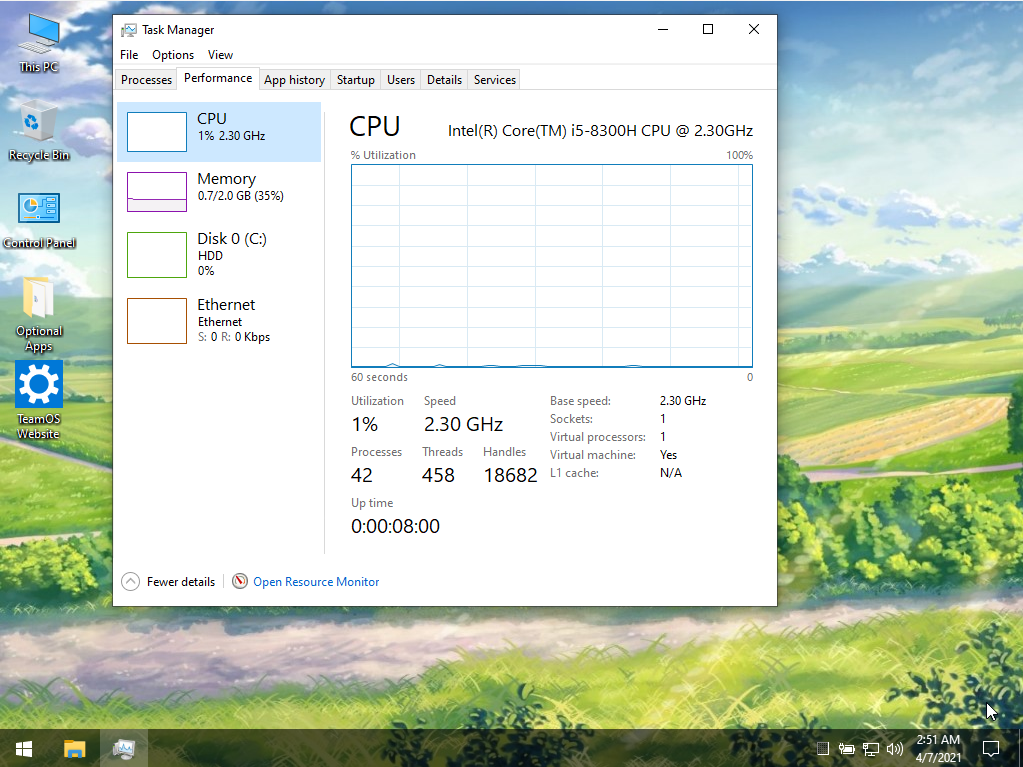The image size is (1023, 767).
Task: Select the Disk 0 (C:) entry label
Action: pos(232,239)
